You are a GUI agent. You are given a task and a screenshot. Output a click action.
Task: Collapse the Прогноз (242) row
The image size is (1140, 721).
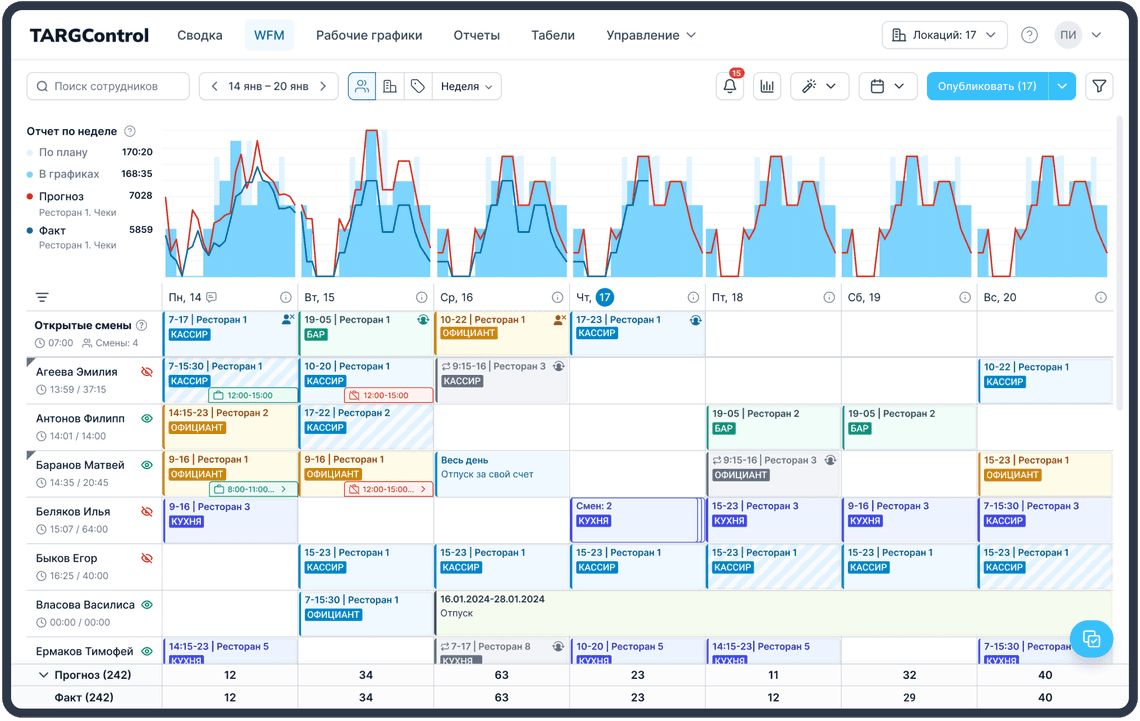pyautogui.click(x=43, y=675)
